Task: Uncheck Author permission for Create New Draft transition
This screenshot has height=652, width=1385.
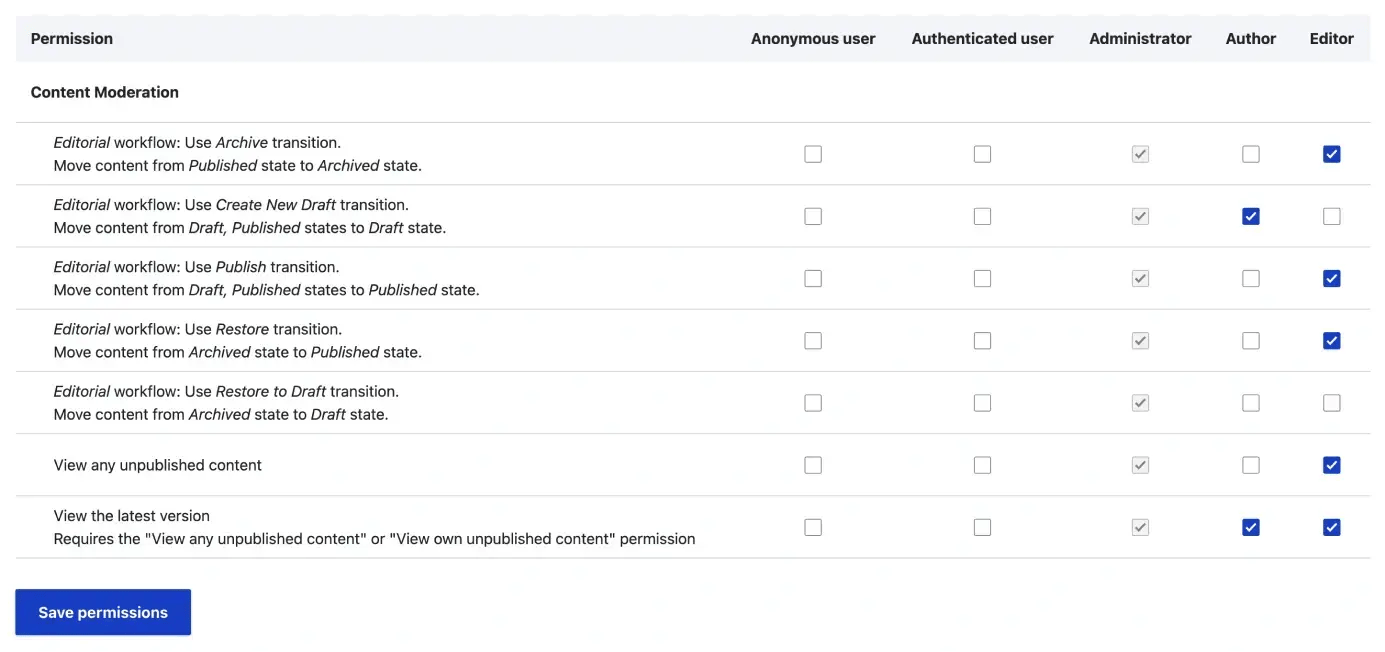Action: pos(1251,216)
